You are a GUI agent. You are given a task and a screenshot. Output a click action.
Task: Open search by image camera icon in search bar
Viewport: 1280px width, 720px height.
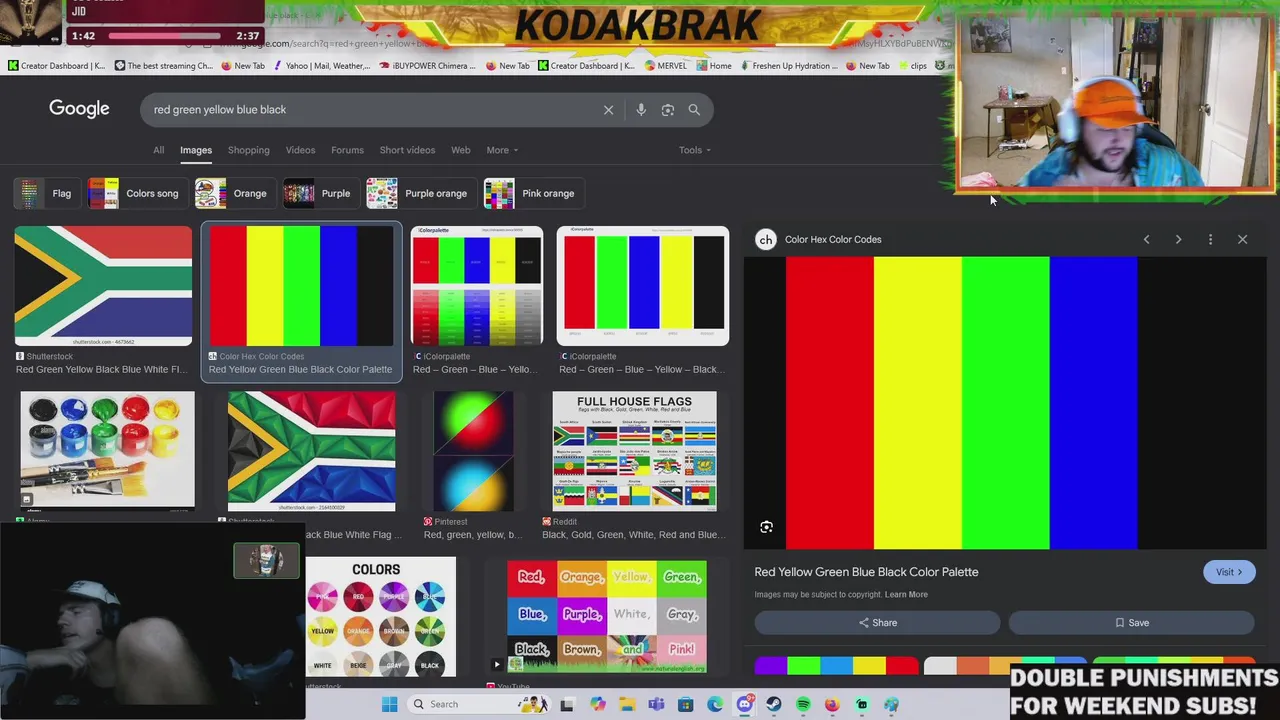(668, 110)
